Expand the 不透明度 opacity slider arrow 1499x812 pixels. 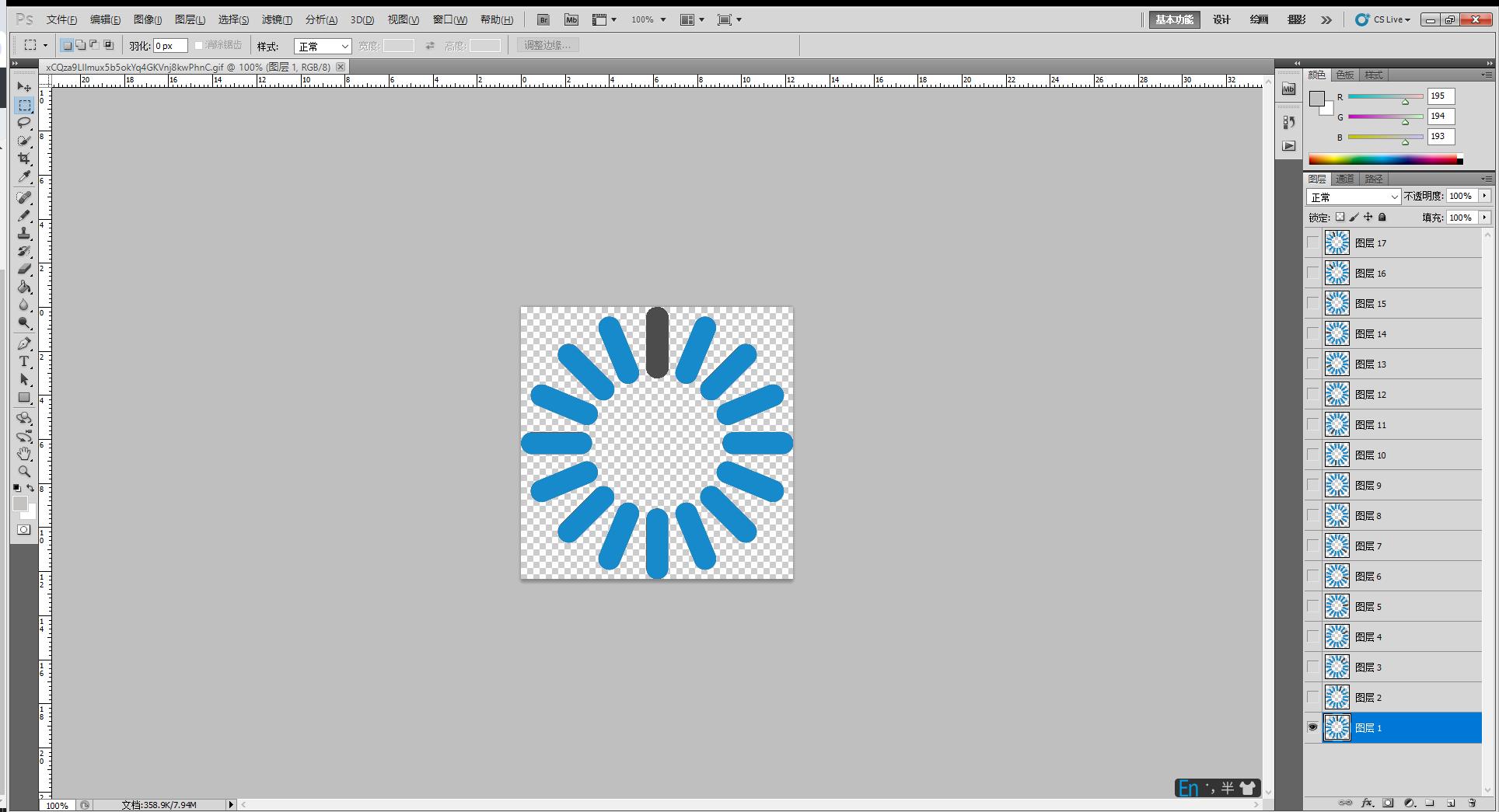pos(1485,197)
